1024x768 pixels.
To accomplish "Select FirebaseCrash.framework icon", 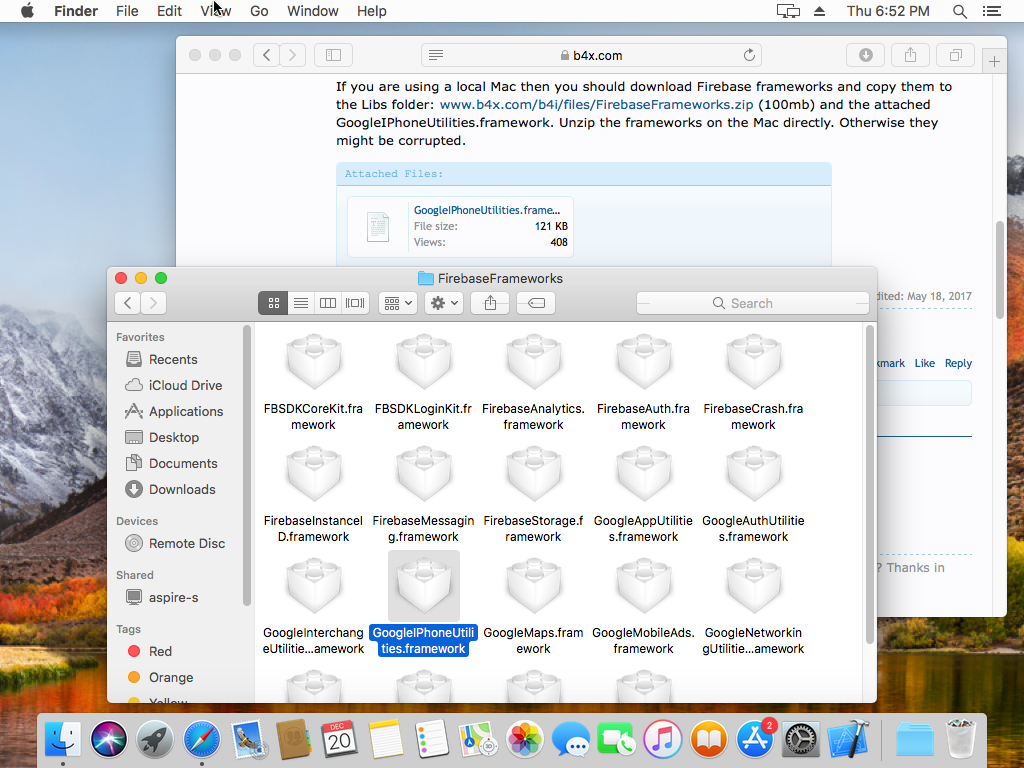I will [753, 362].
